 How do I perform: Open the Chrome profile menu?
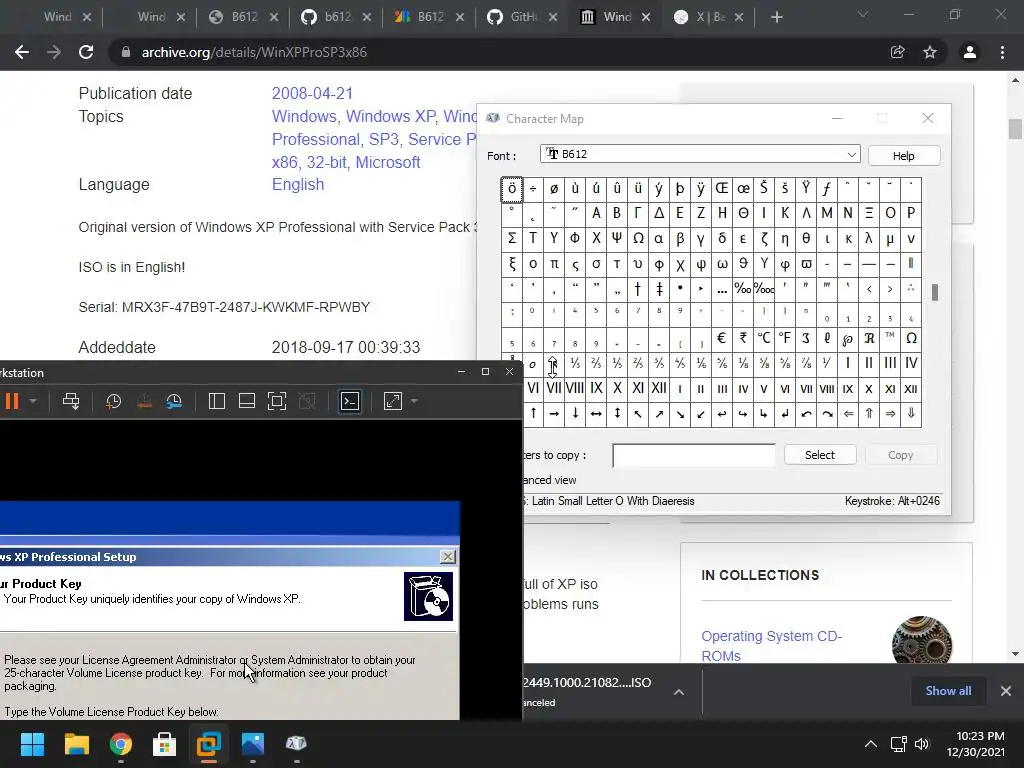coord(970,52)
